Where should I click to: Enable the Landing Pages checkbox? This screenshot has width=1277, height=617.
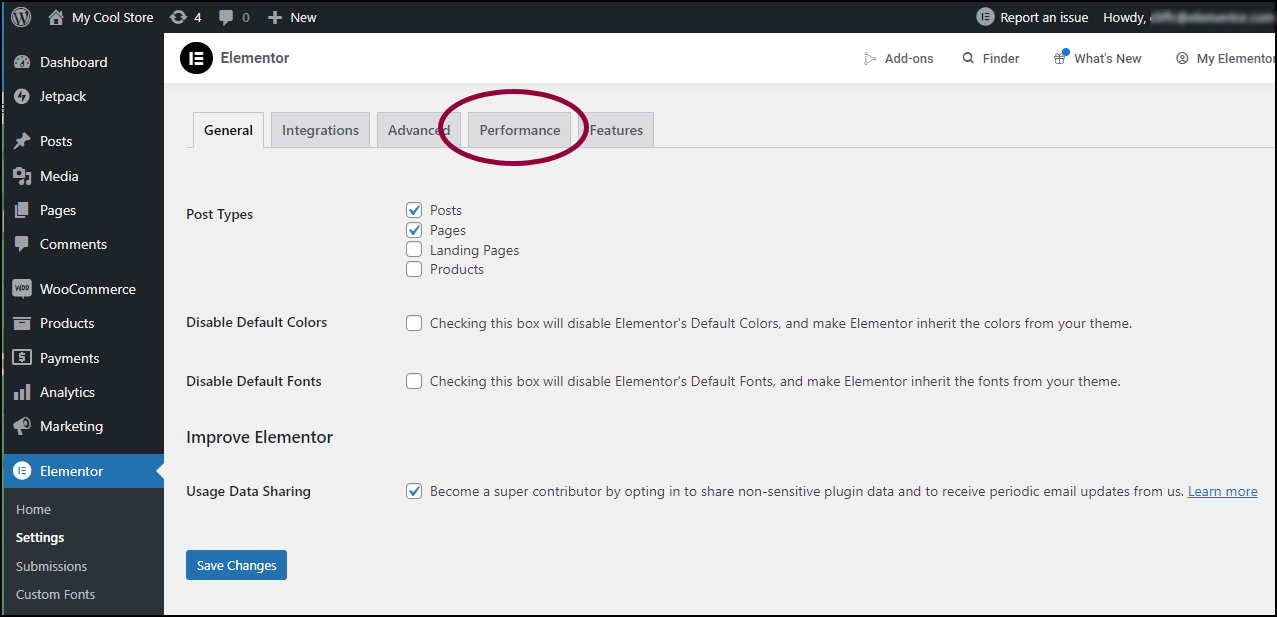414,250
